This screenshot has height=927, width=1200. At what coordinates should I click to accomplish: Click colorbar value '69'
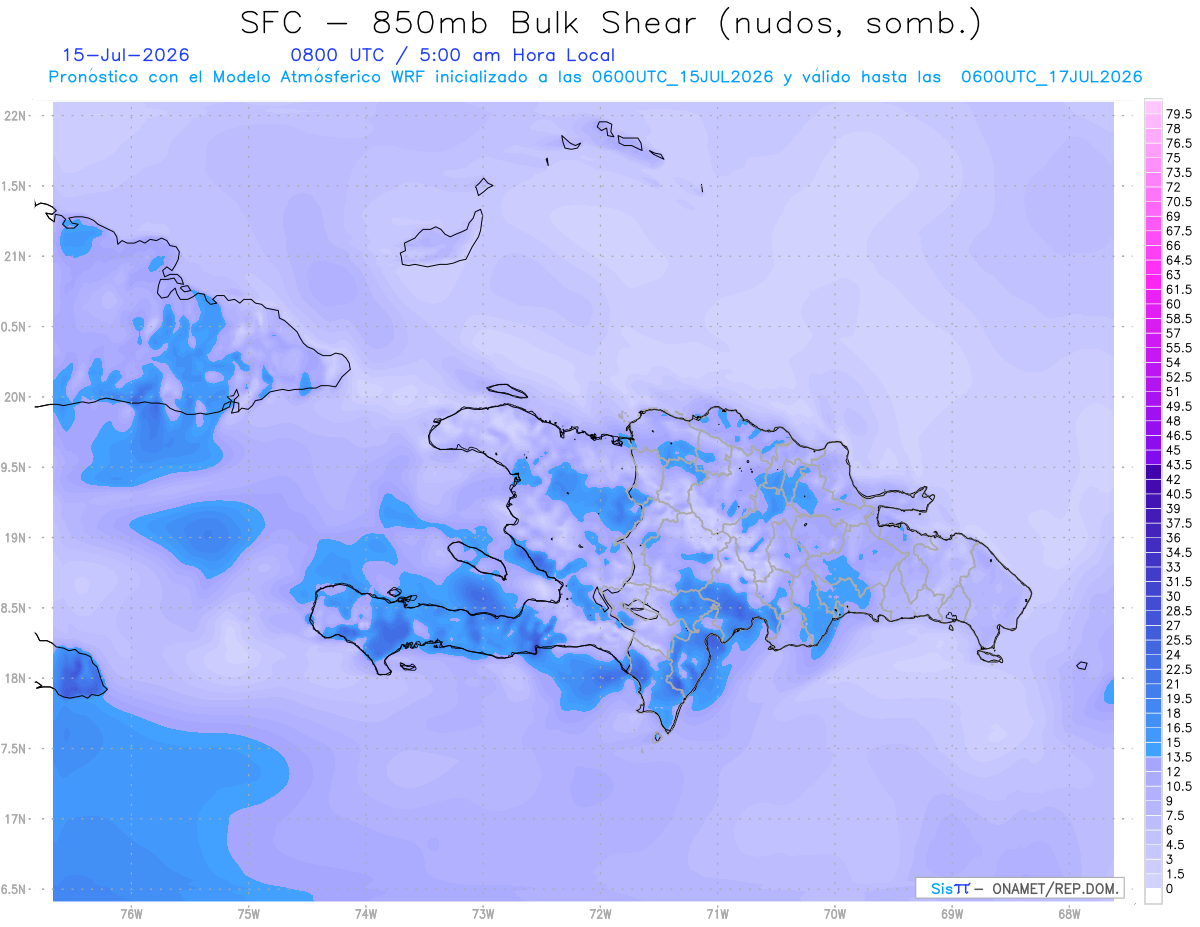pyautogui.click(x=1173, y=217)
